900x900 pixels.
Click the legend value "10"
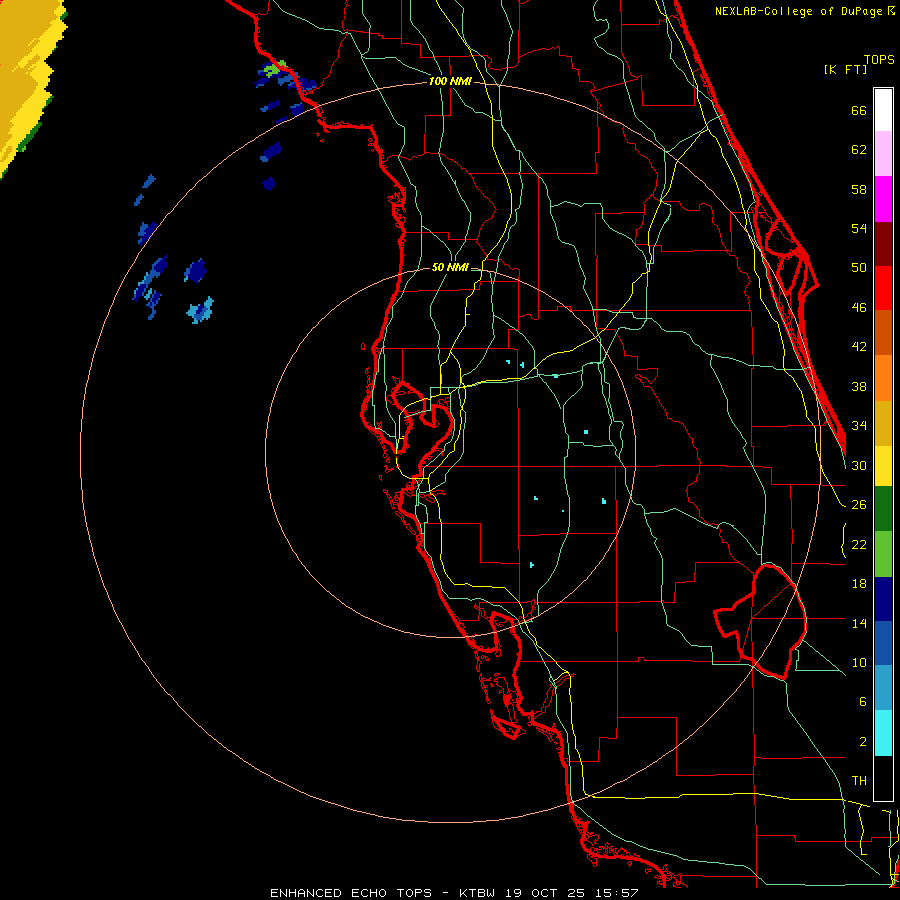tap(859, 662)
